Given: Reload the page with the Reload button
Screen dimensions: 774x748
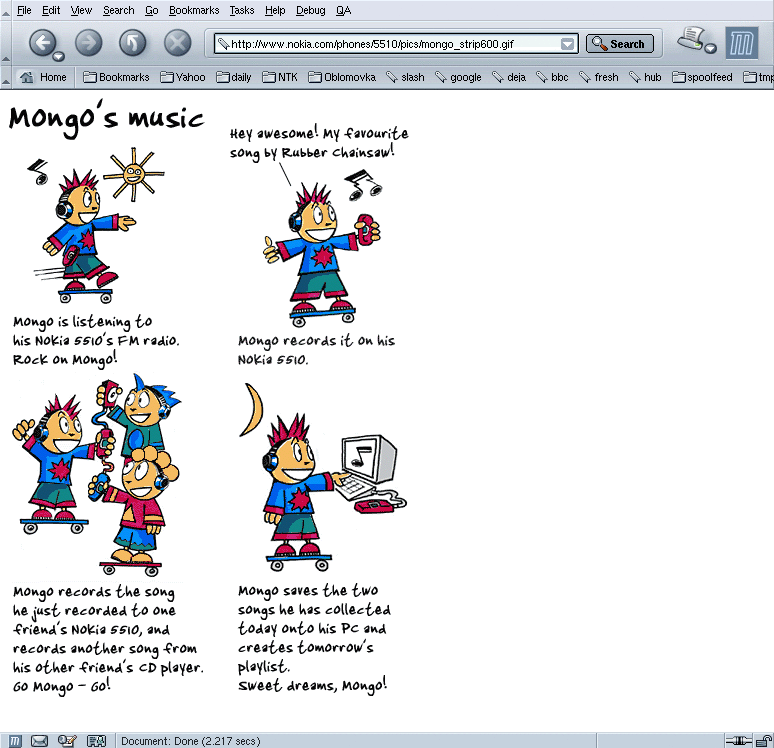Looking at the screenshot, I should point(133,42).
